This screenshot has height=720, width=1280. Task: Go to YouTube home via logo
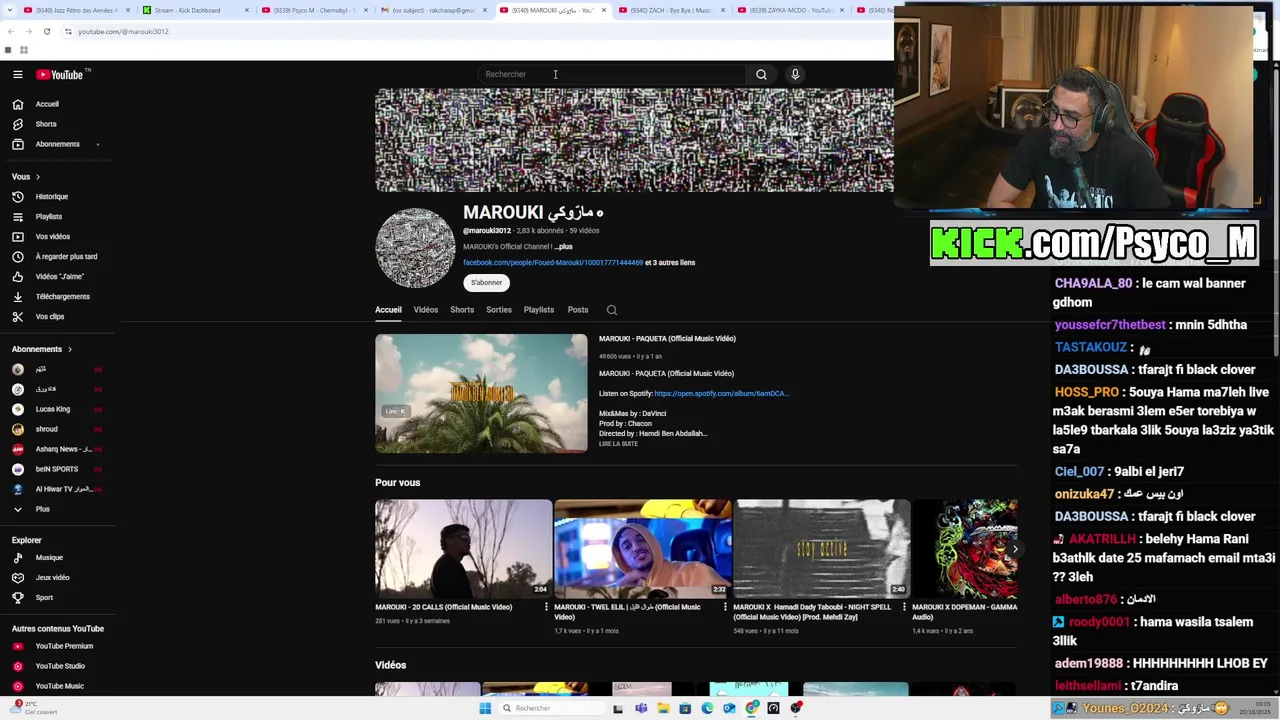pyautogui.click(x=60, y=74)
